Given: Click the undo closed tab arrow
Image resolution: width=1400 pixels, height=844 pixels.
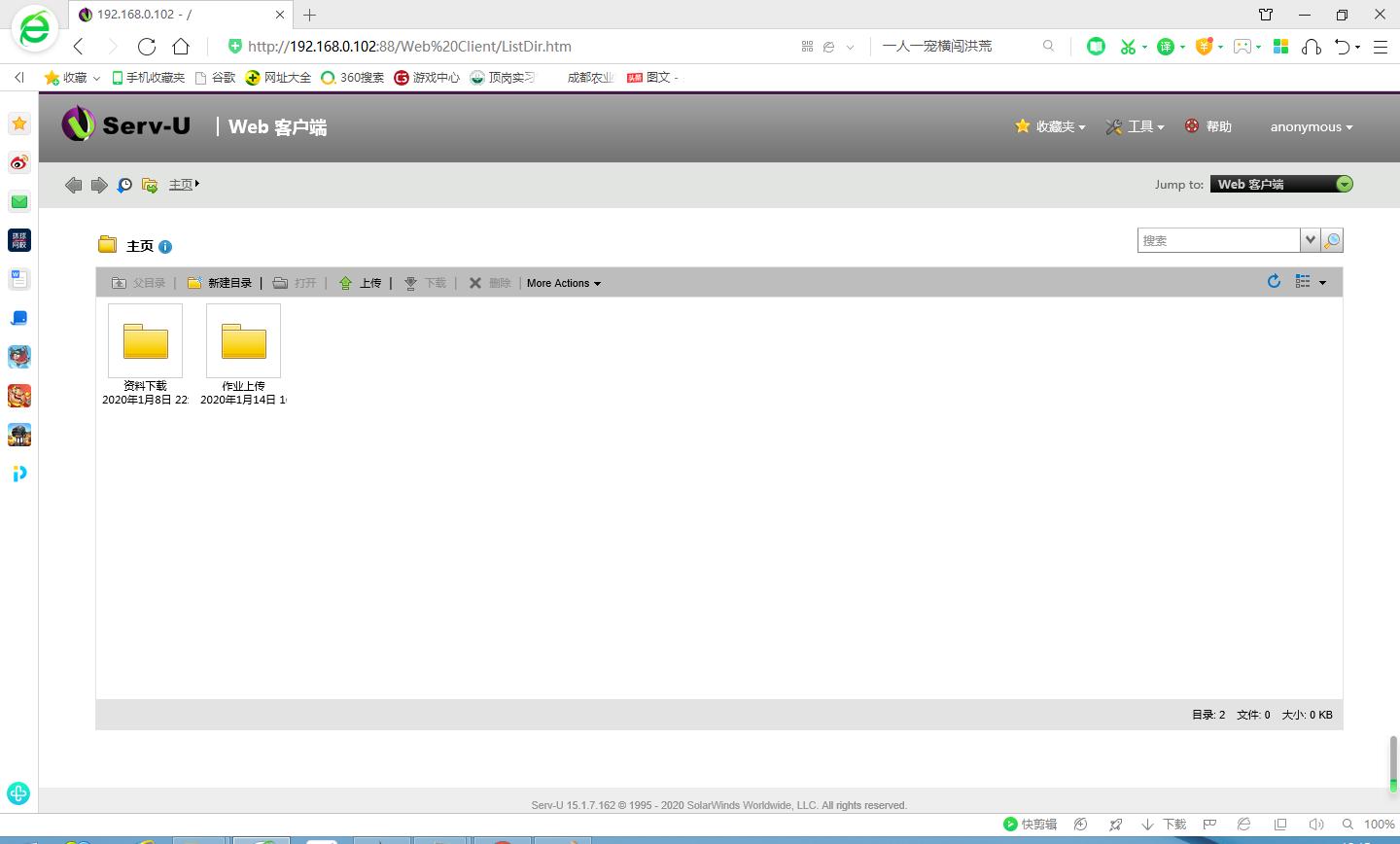Looking at the screenshot, I should click(1343, 46).
